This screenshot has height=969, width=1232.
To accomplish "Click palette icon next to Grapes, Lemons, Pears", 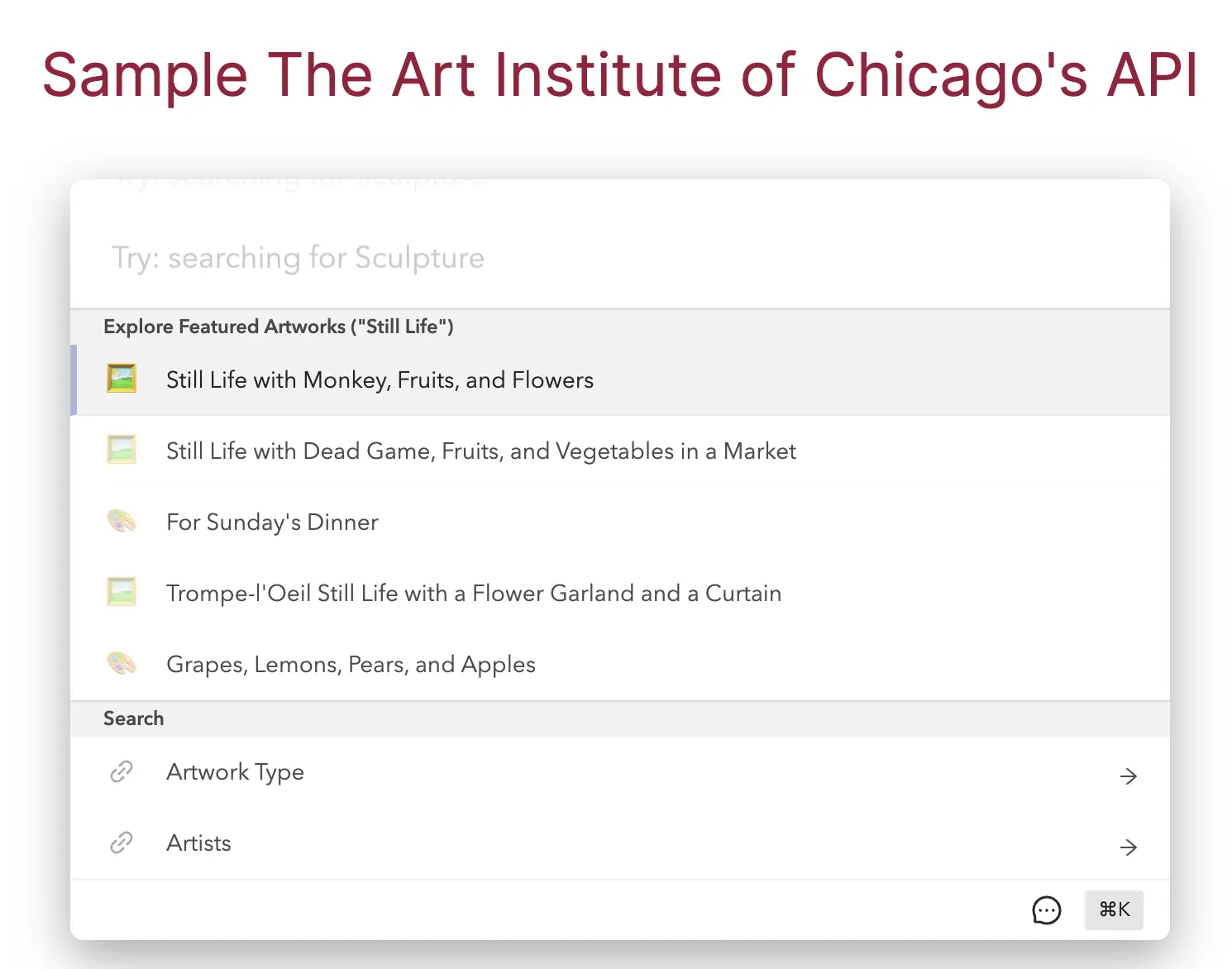I will coord(122,663).
